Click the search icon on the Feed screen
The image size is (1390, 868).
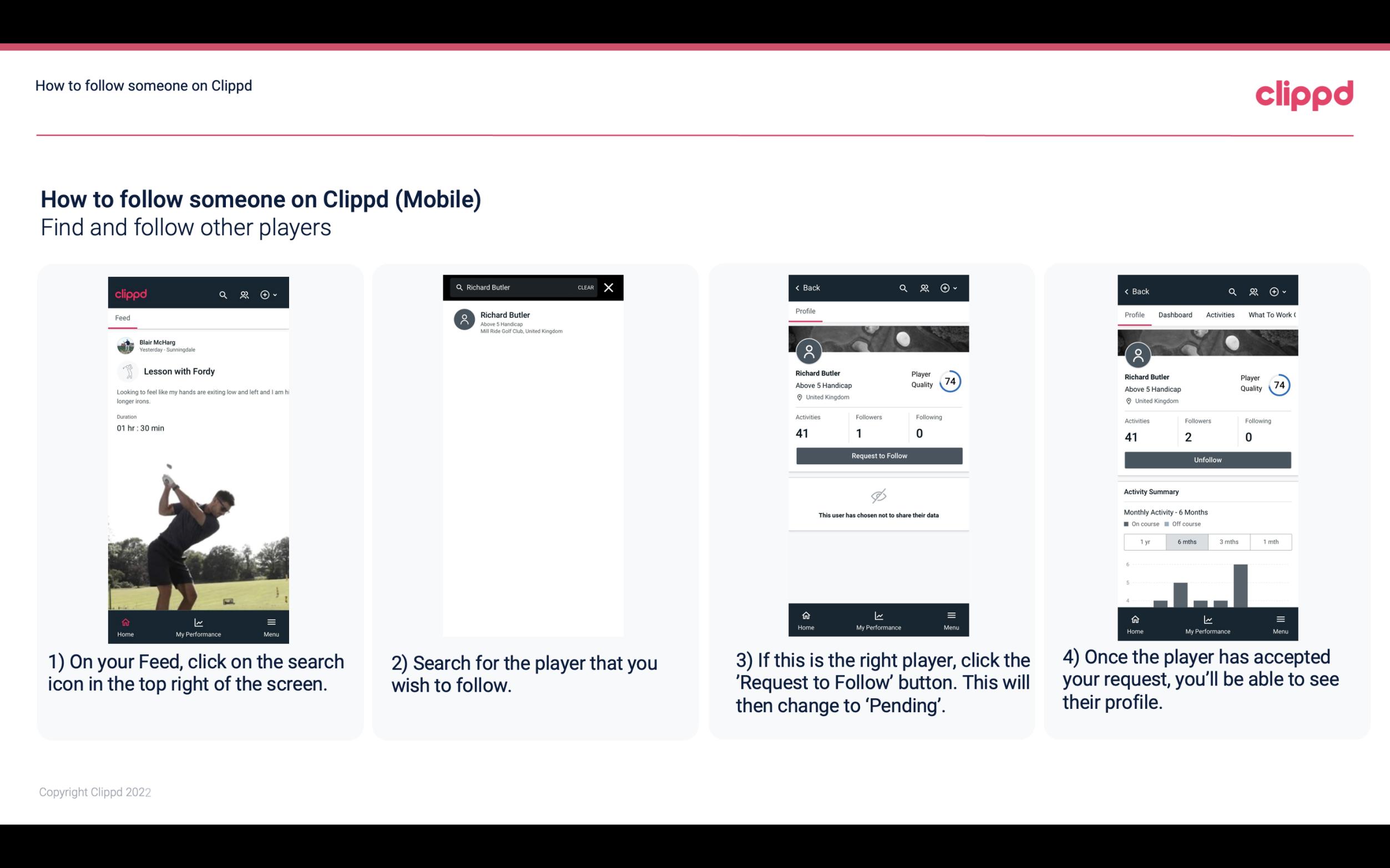(223, 294)
